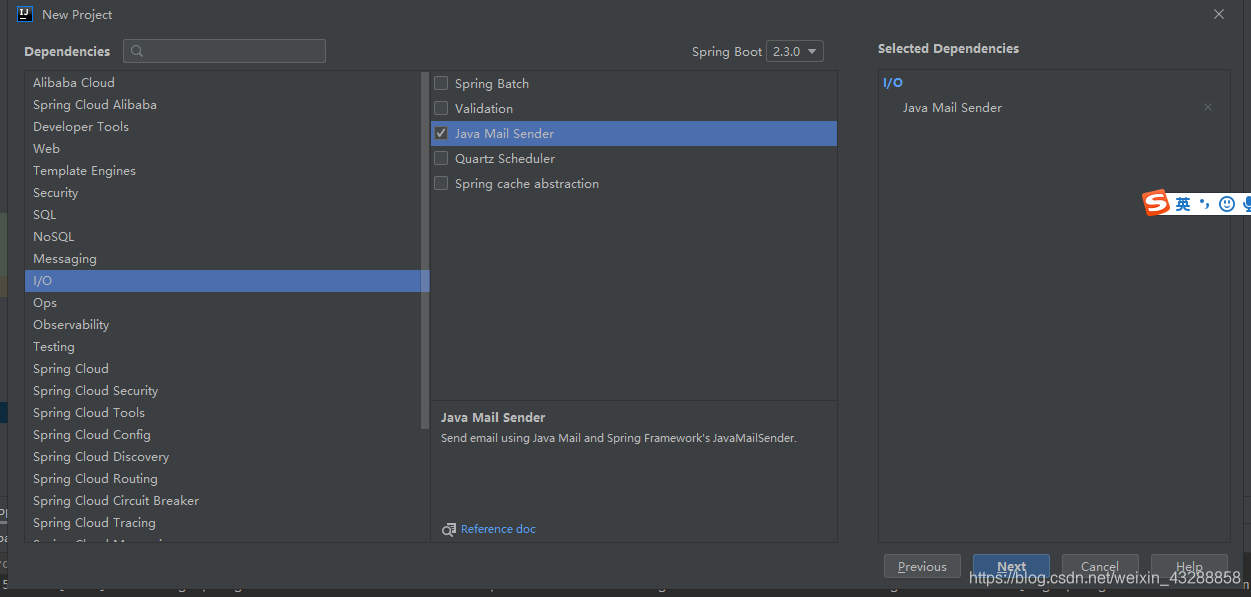Select the Observability category

coord(226,324)
